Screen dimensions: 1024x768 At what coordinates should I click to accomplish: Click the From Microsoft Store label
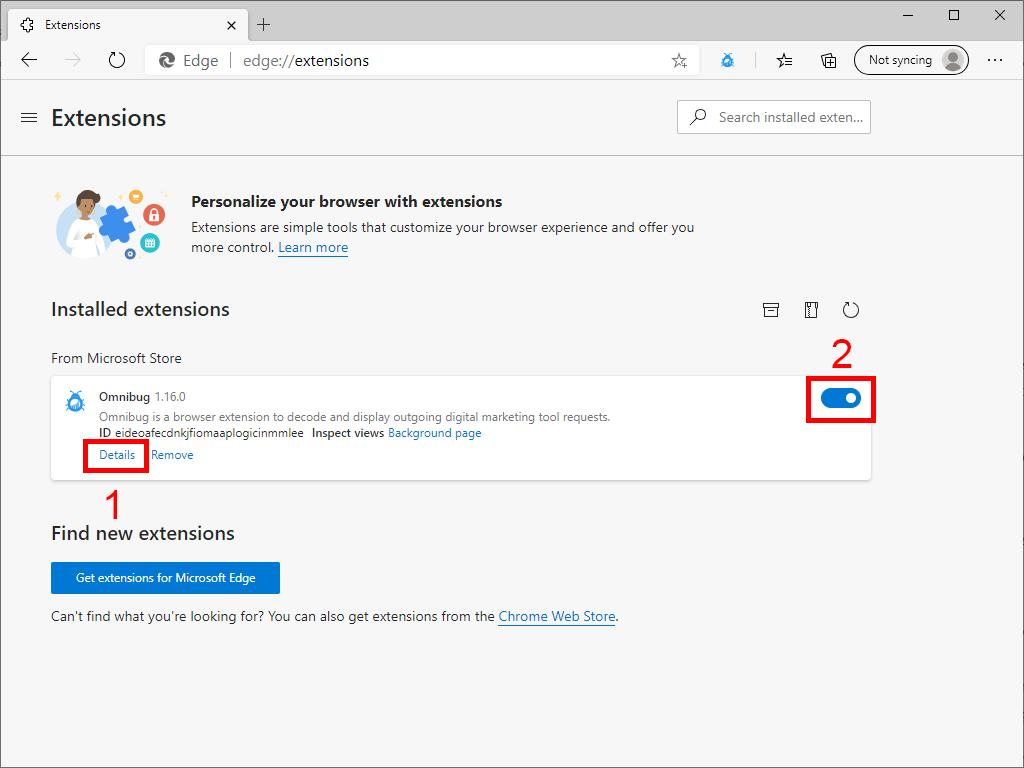(x=116, y=358)
